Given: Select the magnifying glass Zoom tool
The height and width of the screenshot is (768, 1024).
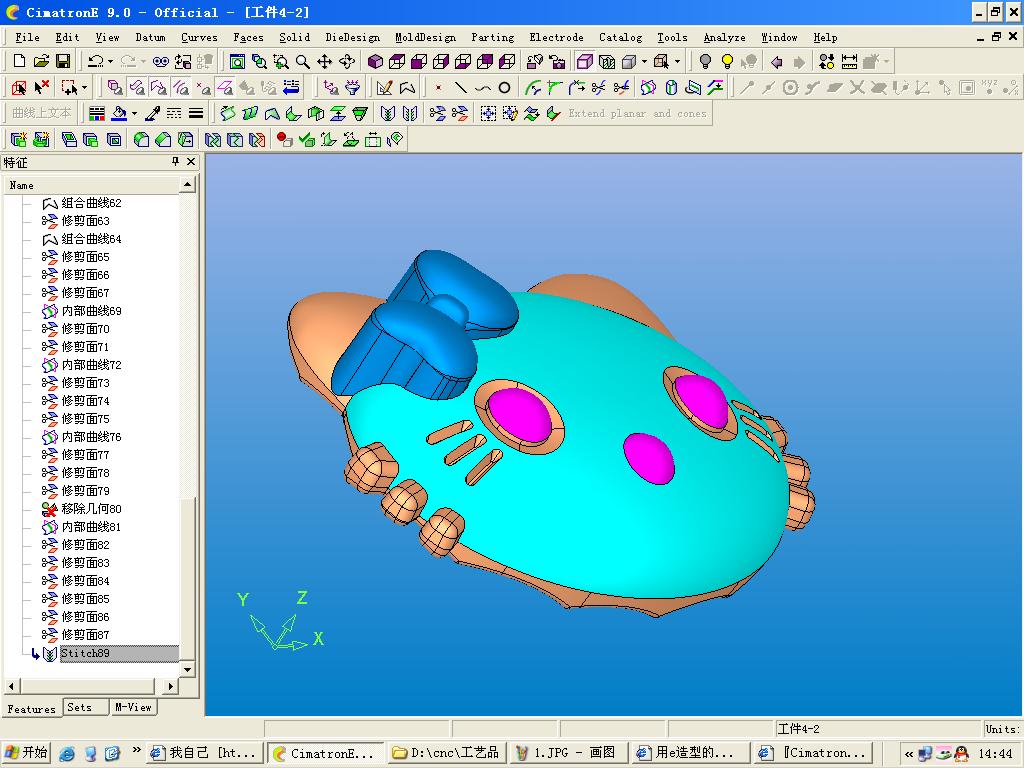Looking at the screenshot, I should click(302, 61).
